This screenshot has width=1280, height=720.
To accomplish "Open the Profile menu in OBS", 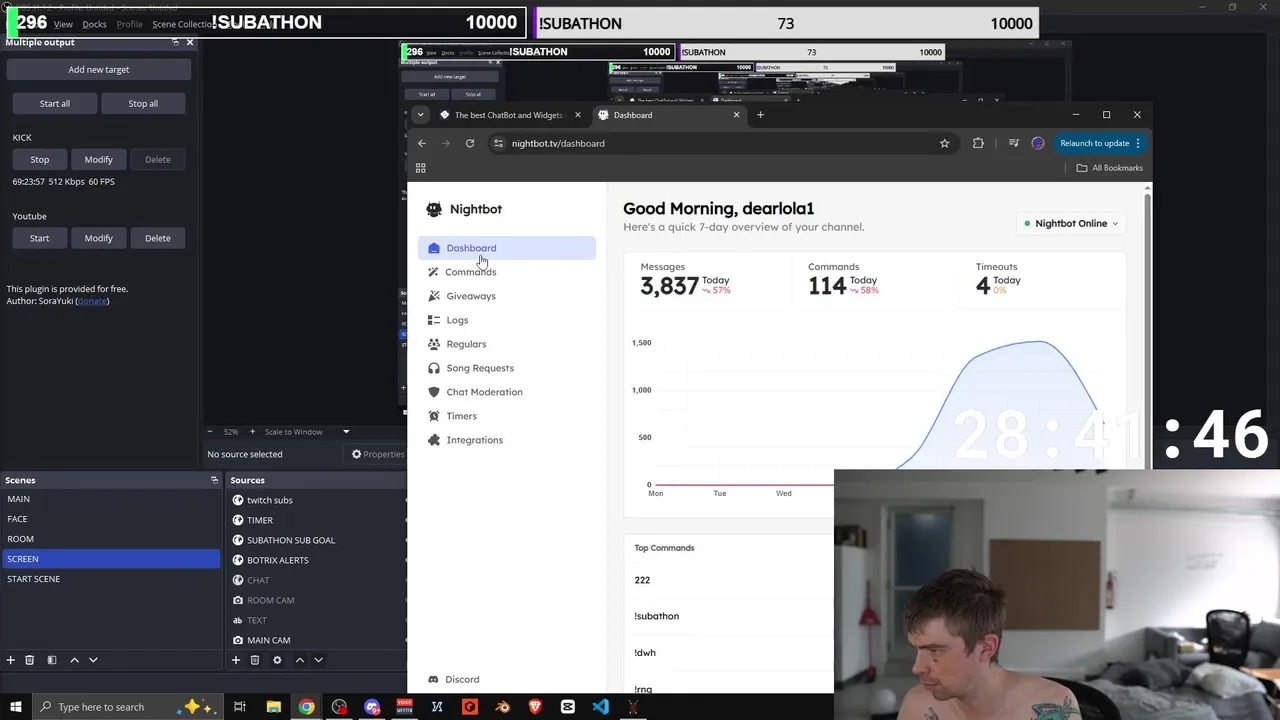I will pyautogui.click(x=130, y=24).
